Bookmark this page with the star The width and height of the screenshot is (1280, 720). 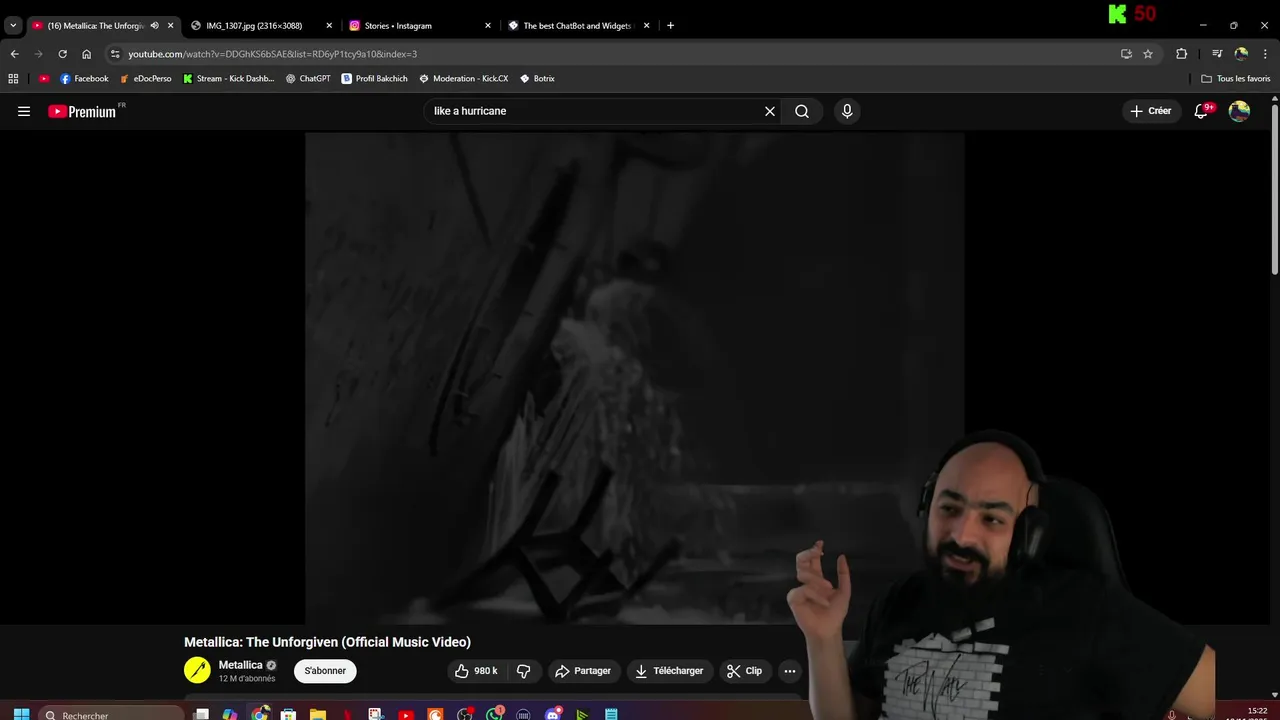1148,54
